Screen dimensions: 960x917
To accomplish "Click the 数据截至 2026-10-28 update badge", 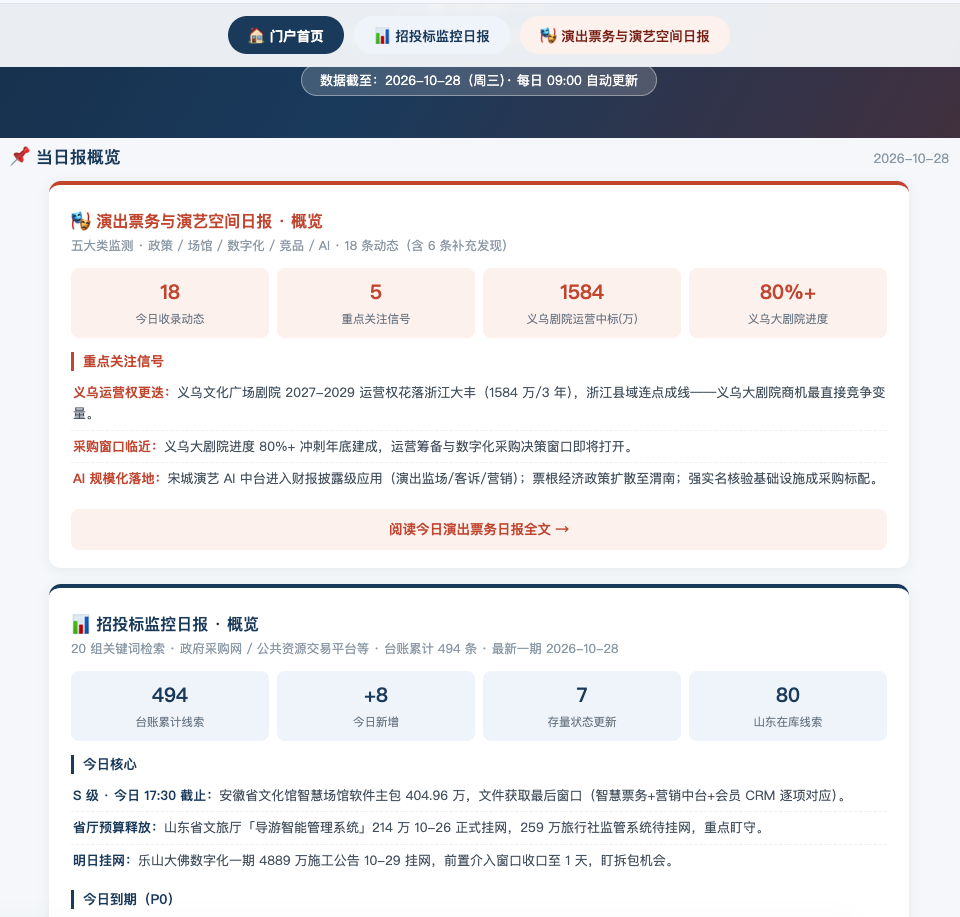I will [479, 80].
